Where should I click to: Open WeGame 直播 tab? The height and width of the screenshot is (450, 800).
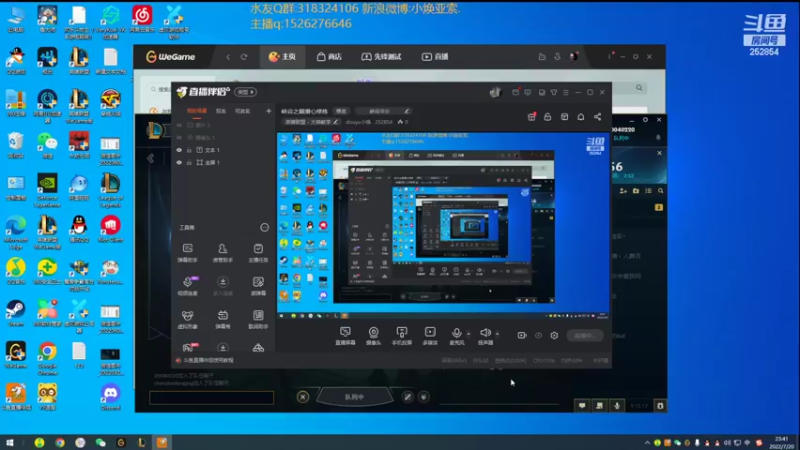(x=435, y=57)
